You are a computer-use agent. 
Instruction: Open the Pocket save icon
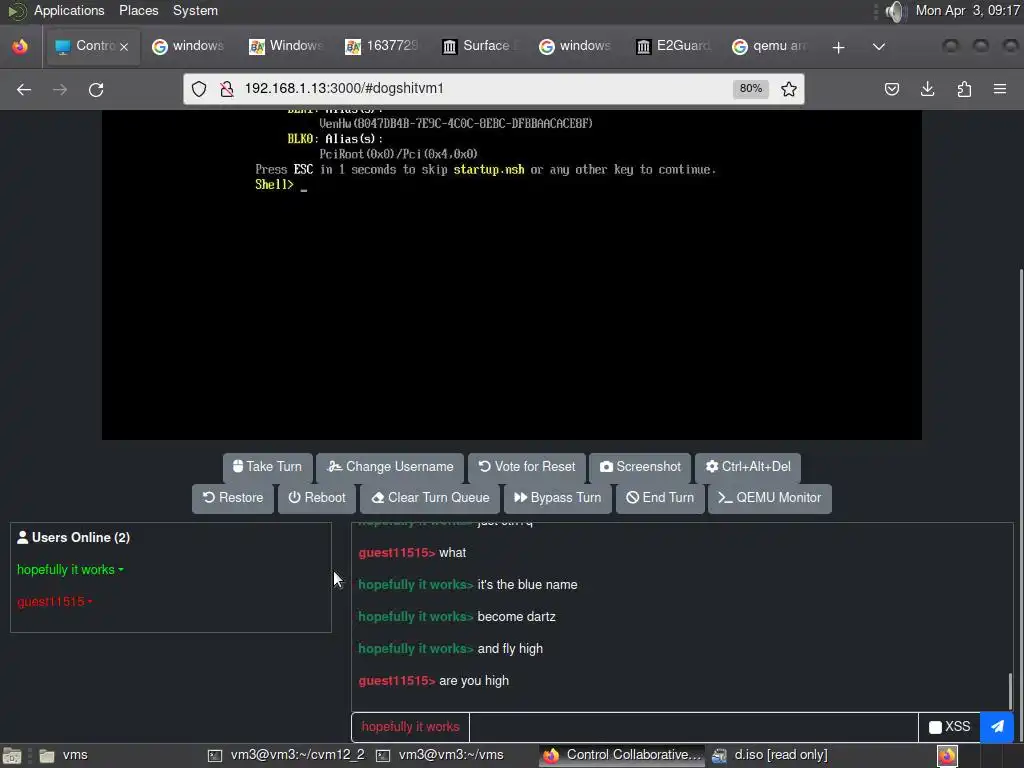click(891, 89)
